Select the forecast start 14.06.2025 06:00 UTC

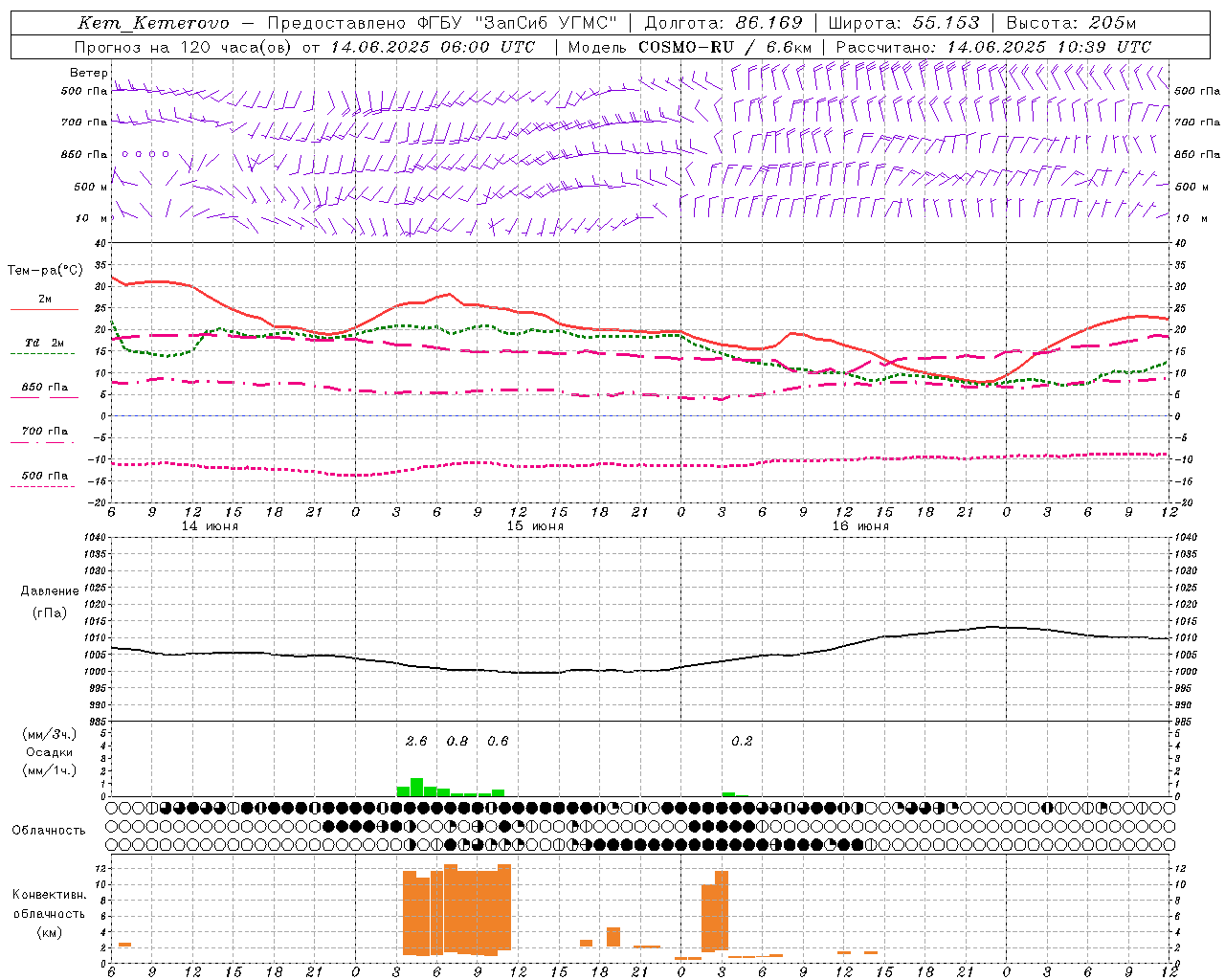(433, 47)
